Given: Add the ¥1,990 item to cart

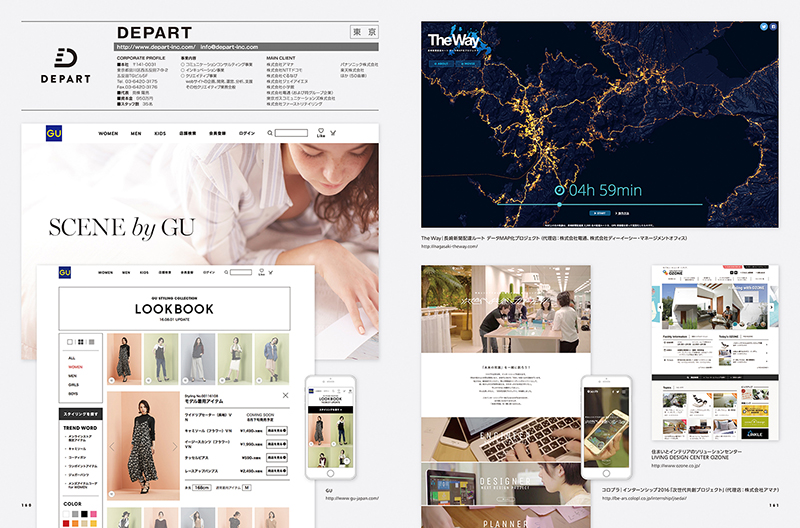Looking at the screenshot, I should click(x=277, y=444).
